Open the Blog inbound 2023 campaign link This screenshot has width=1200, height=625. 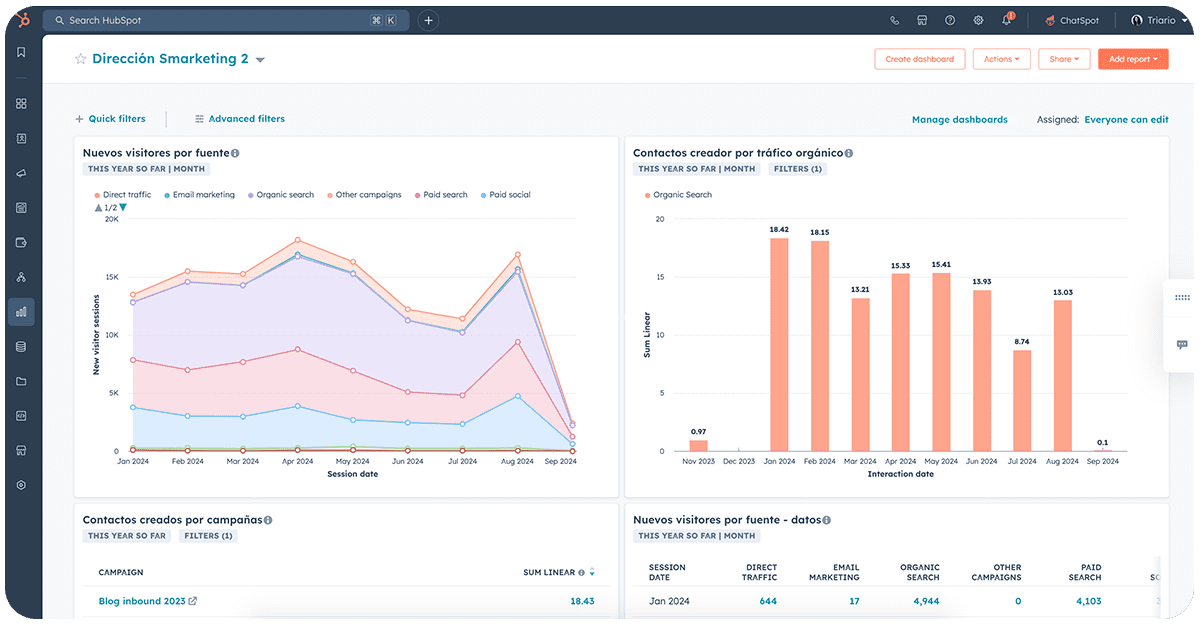(x=141, y=601)
